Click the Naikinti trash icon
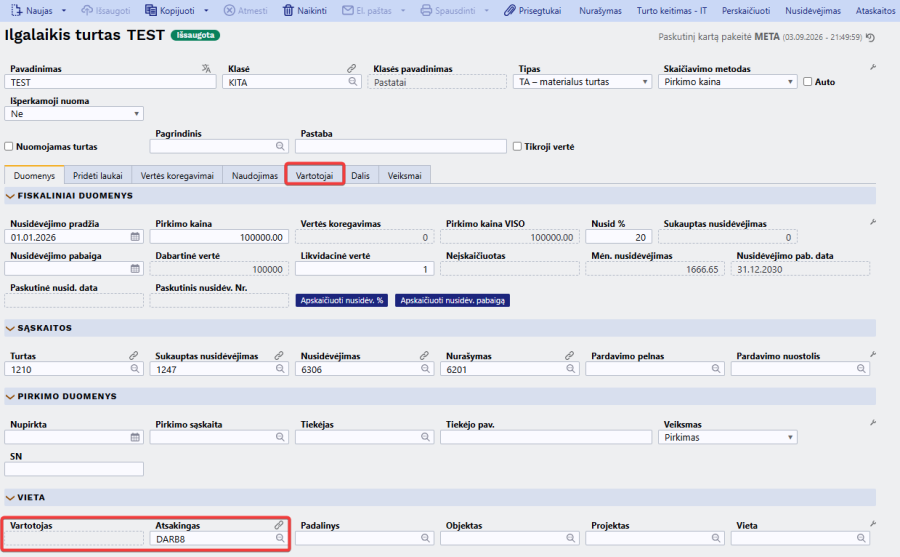900x557 pixels. point(288,10)
